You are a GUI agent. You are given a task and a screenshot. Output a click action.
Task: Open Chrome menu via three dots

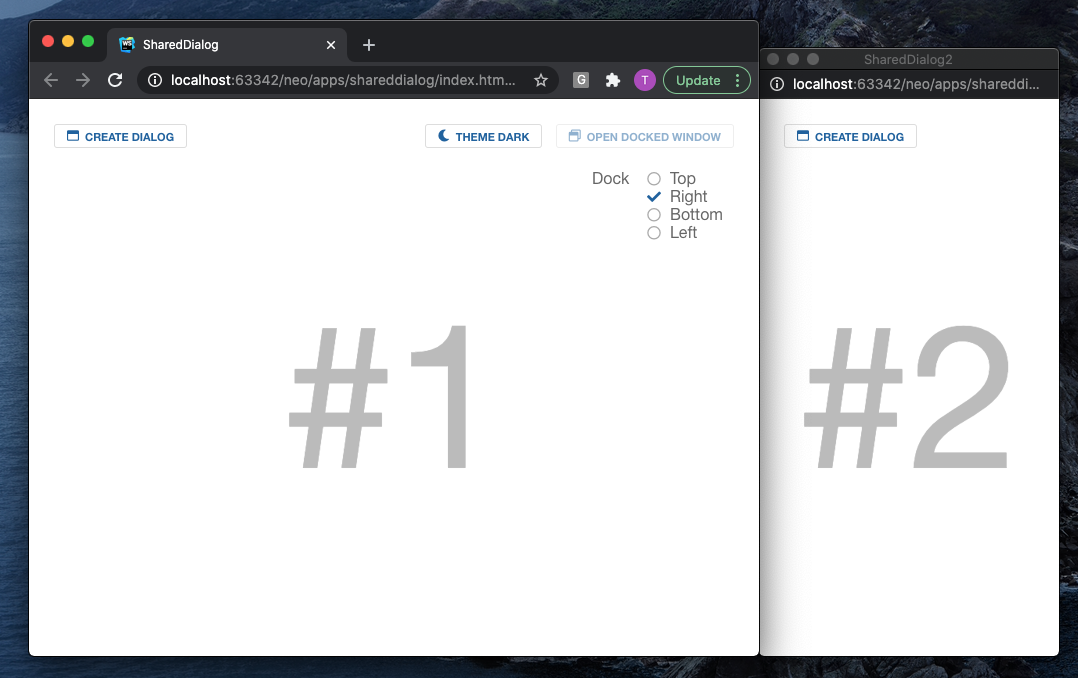coord(738,80)
